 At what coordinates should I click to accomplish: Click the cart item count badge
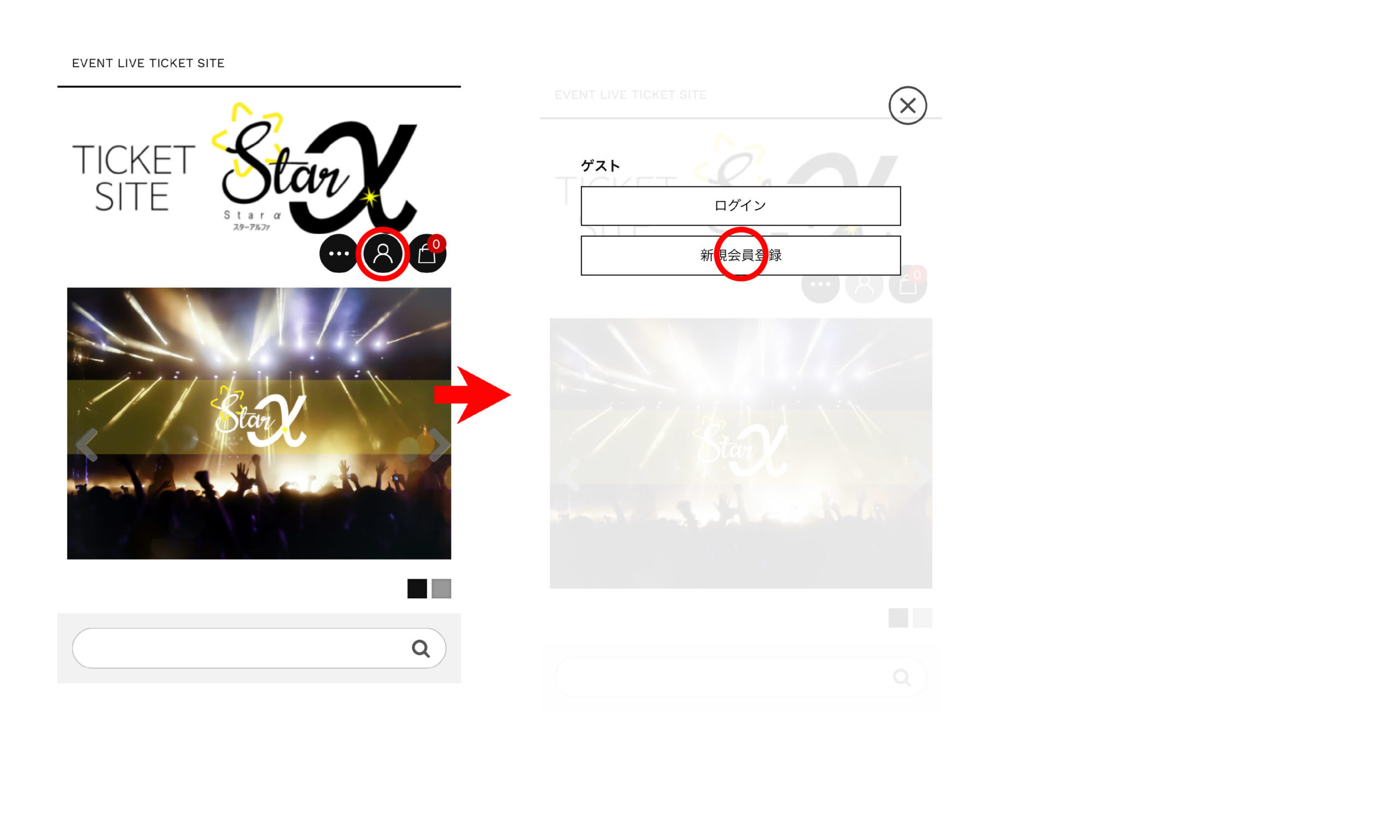click(436, 244)
